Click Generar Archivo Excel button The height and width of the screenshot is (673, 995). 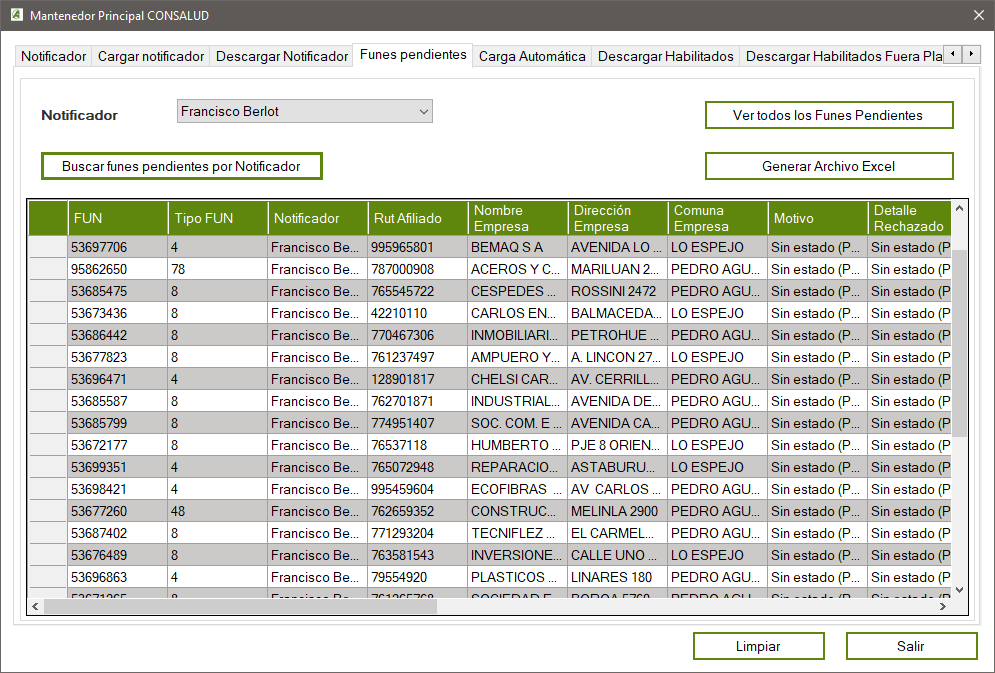tap(828, 166)
